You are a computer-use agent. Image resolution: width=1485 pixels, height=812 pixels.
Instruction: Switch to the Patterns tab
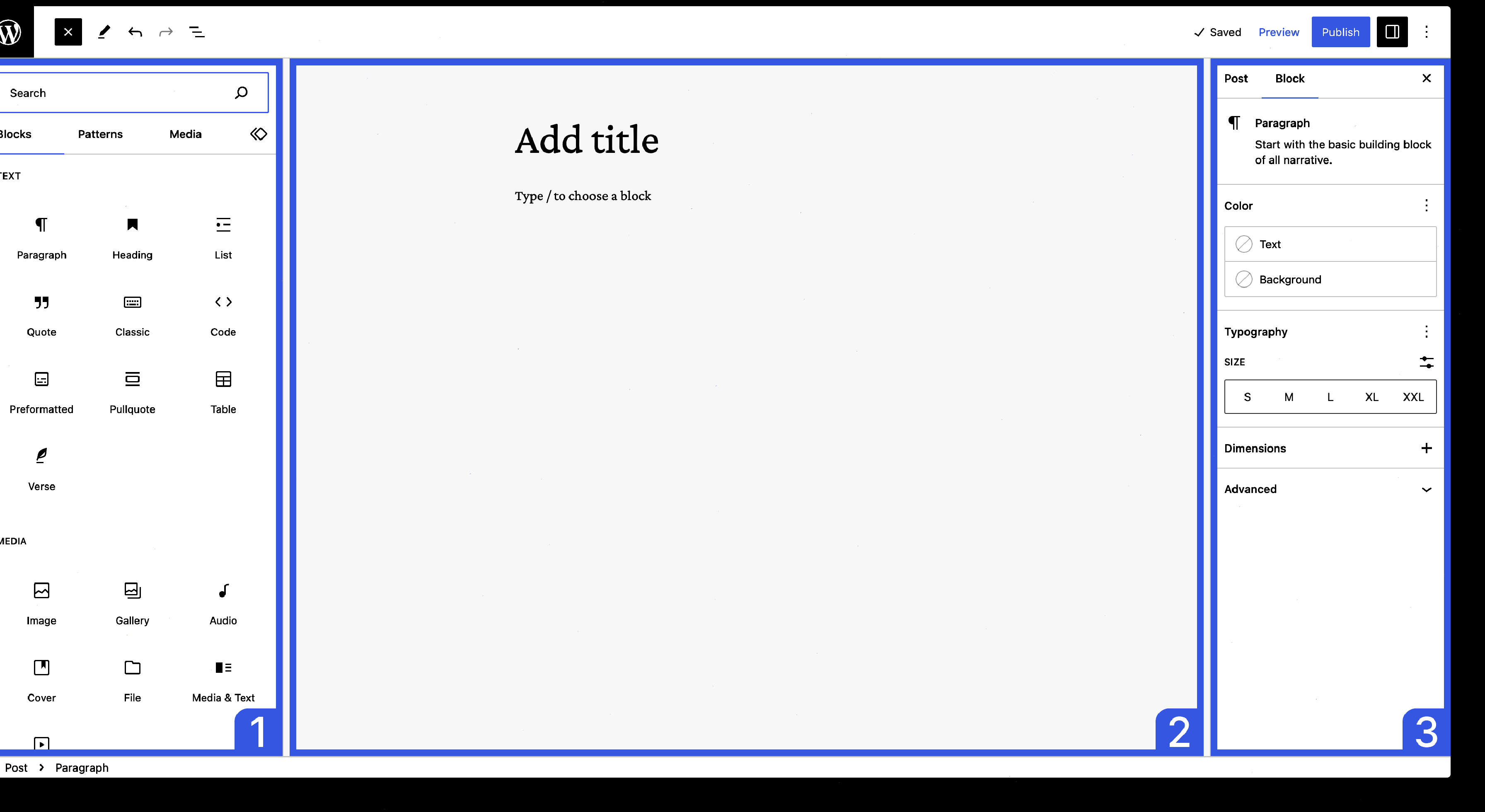100,134
